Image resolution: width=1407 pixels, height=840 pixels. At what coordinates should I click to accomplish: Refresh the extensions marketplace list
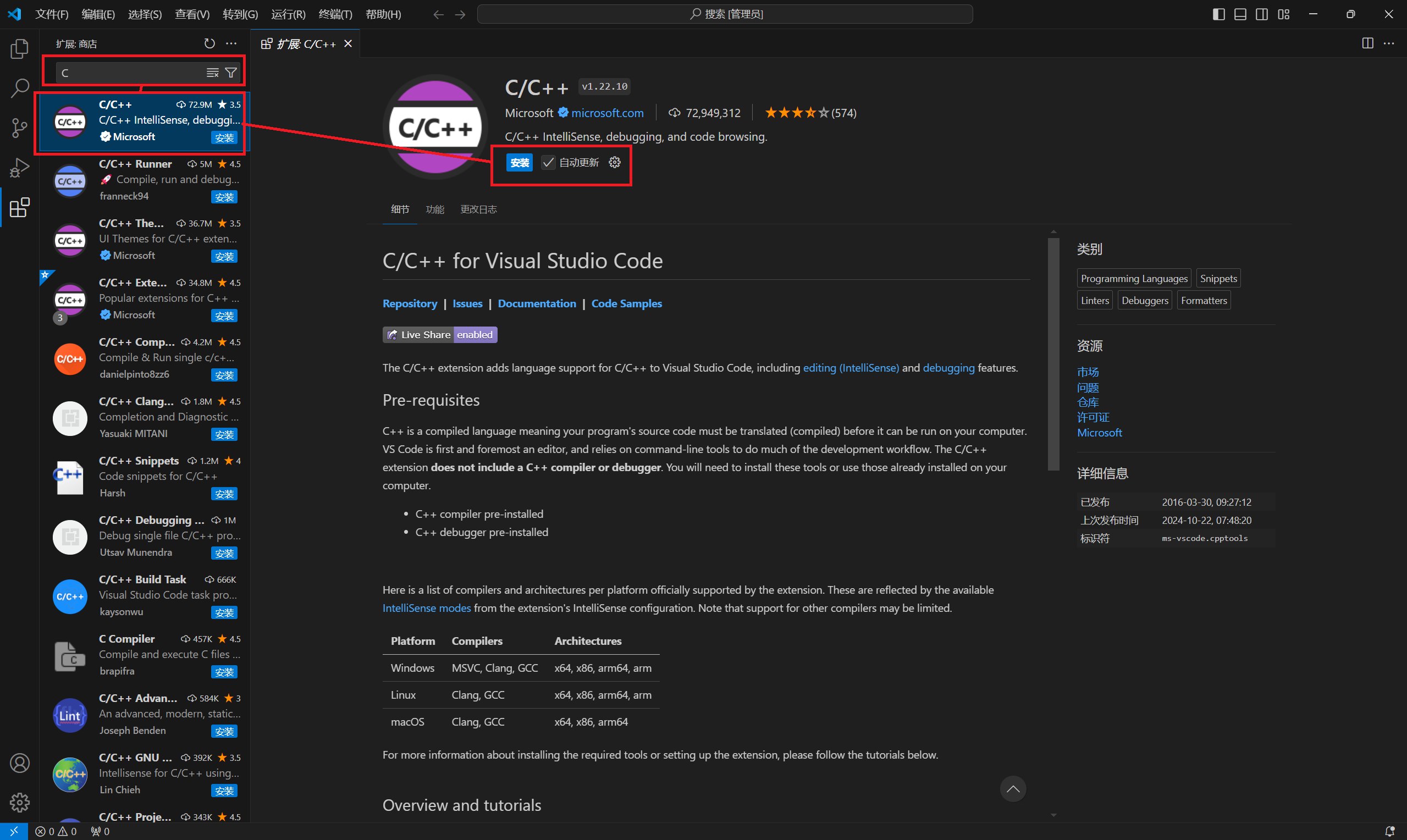pyautogui.click(x=209, y=43)
